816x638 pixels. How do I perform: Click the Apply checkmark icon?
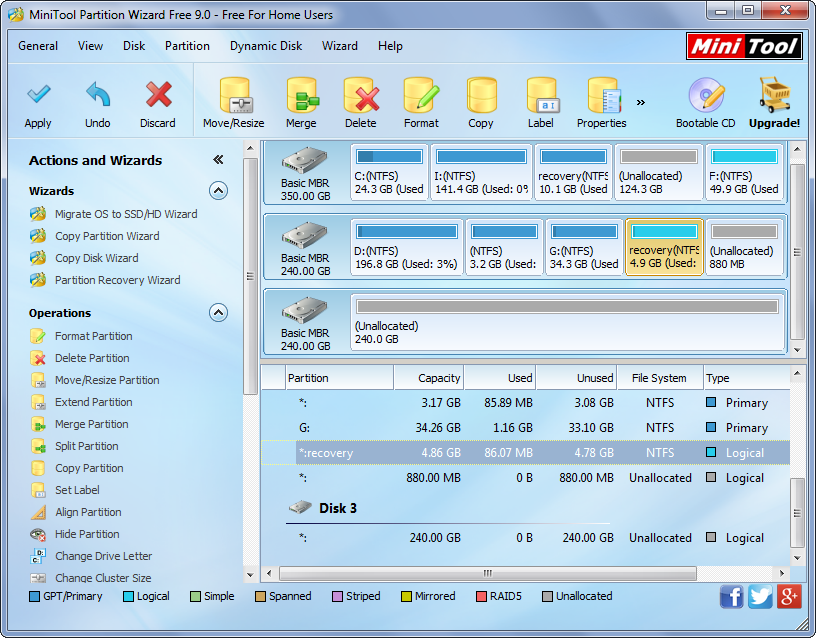[39, 95]
